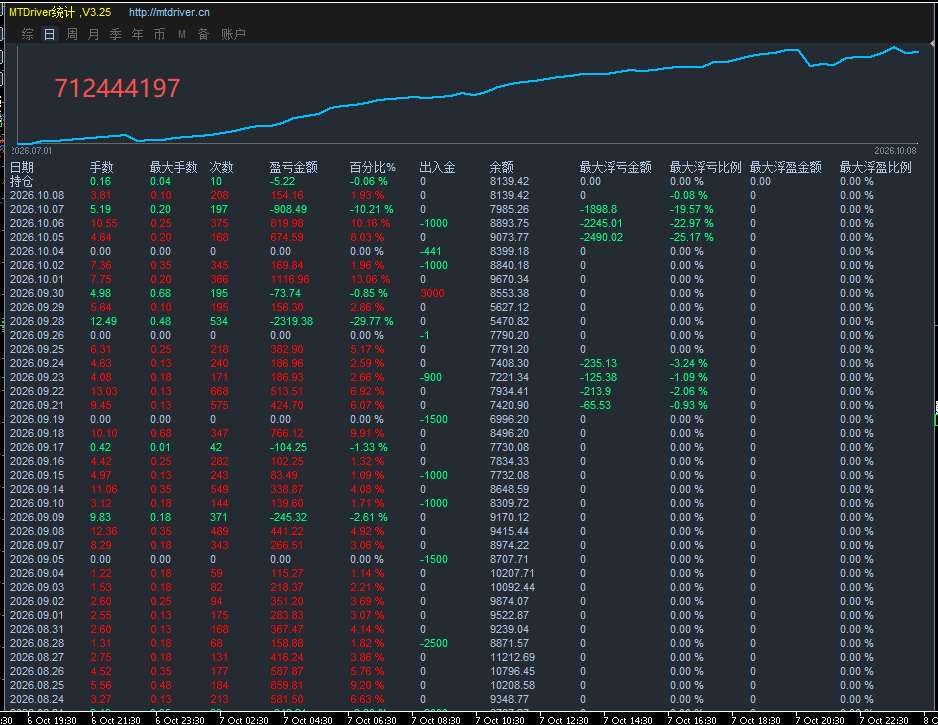Image resolution: width=938 pixels, height=725 pixels.
Task: Switch to the 月 monthly tab
Action: coord(94,34)
